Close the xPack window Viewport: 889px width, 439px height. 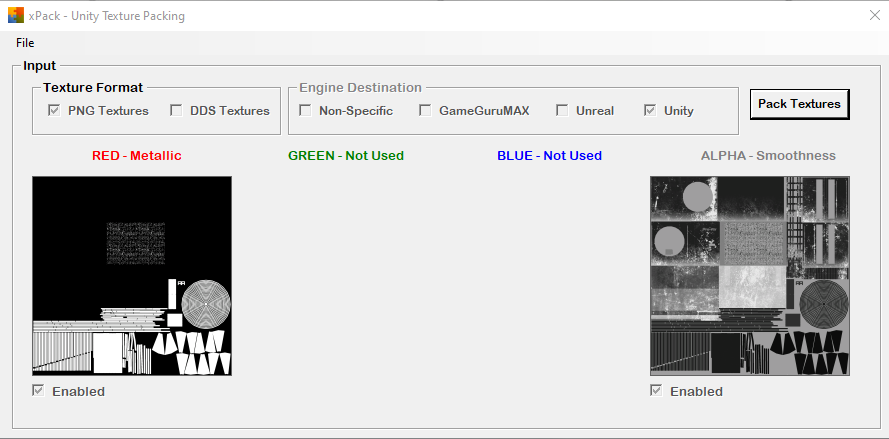point(874,15)
